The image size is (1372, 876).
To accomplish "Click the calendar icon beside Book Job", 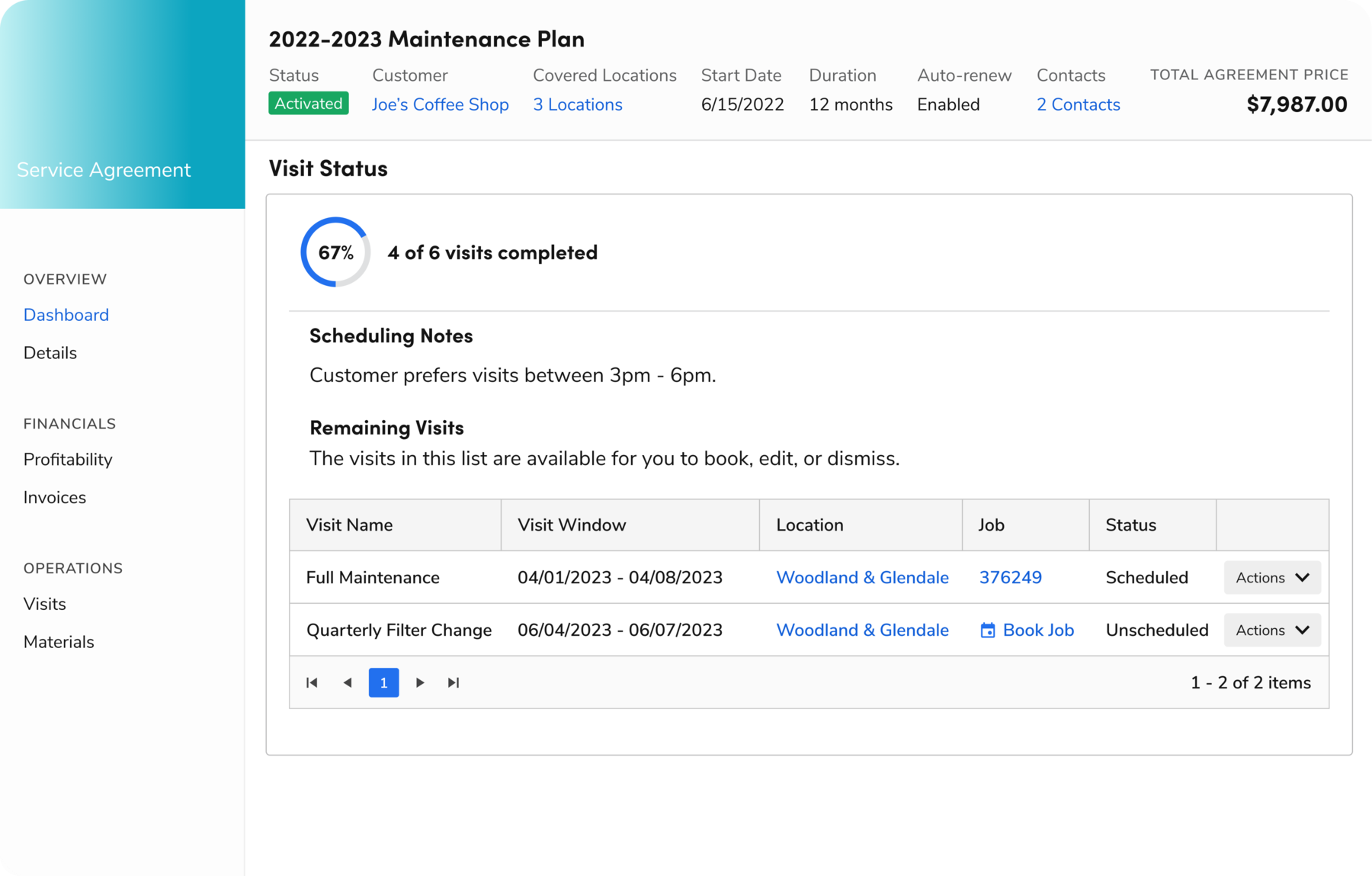I will tap(987, 630).
